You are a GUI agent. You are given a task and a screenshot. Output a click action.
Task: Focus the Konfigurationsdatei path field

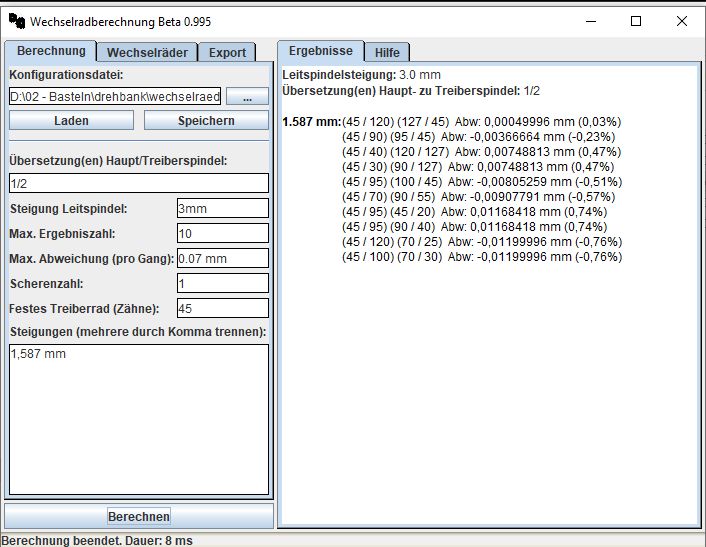click(x=115, y=96)
